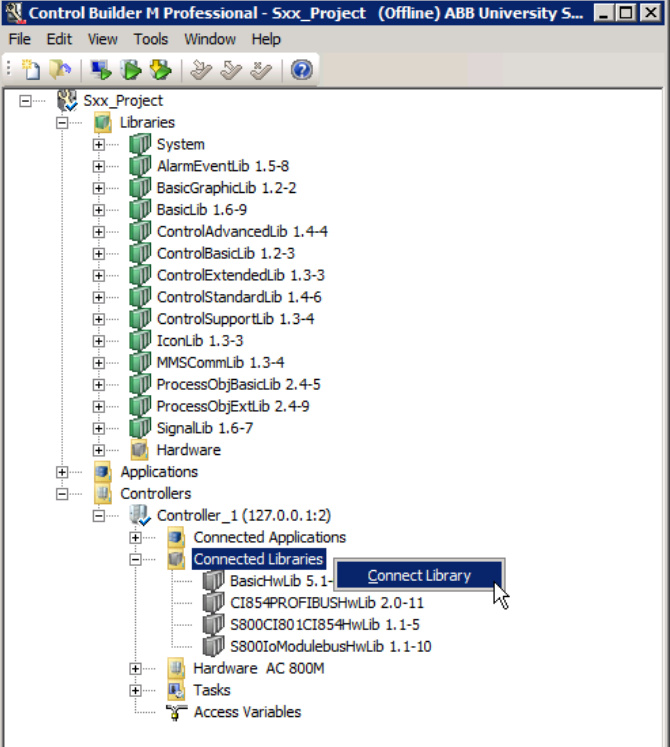
Task: Expand the ProcessObjExtLib 2.4-9 node
Action: 99,406
